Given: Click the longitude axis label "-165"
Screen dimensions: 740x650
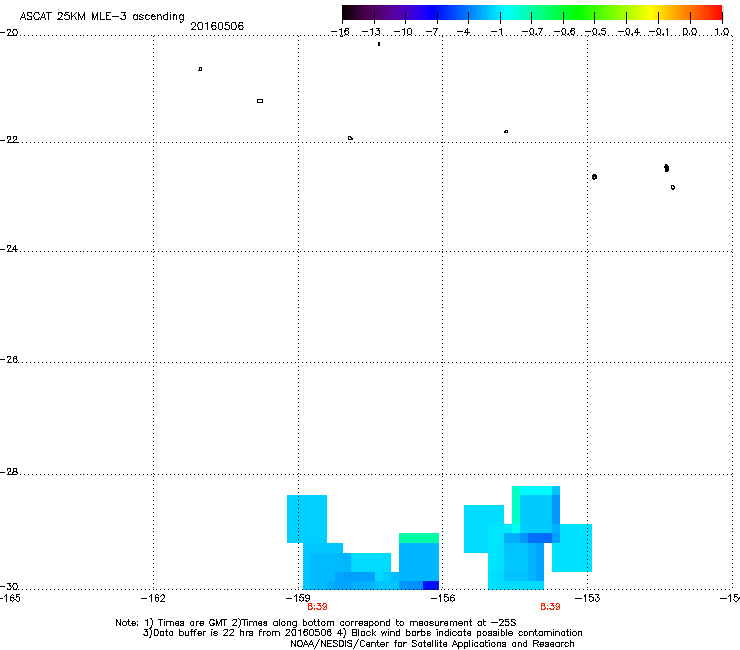Looking at the screenshot, I should [10, 599].
